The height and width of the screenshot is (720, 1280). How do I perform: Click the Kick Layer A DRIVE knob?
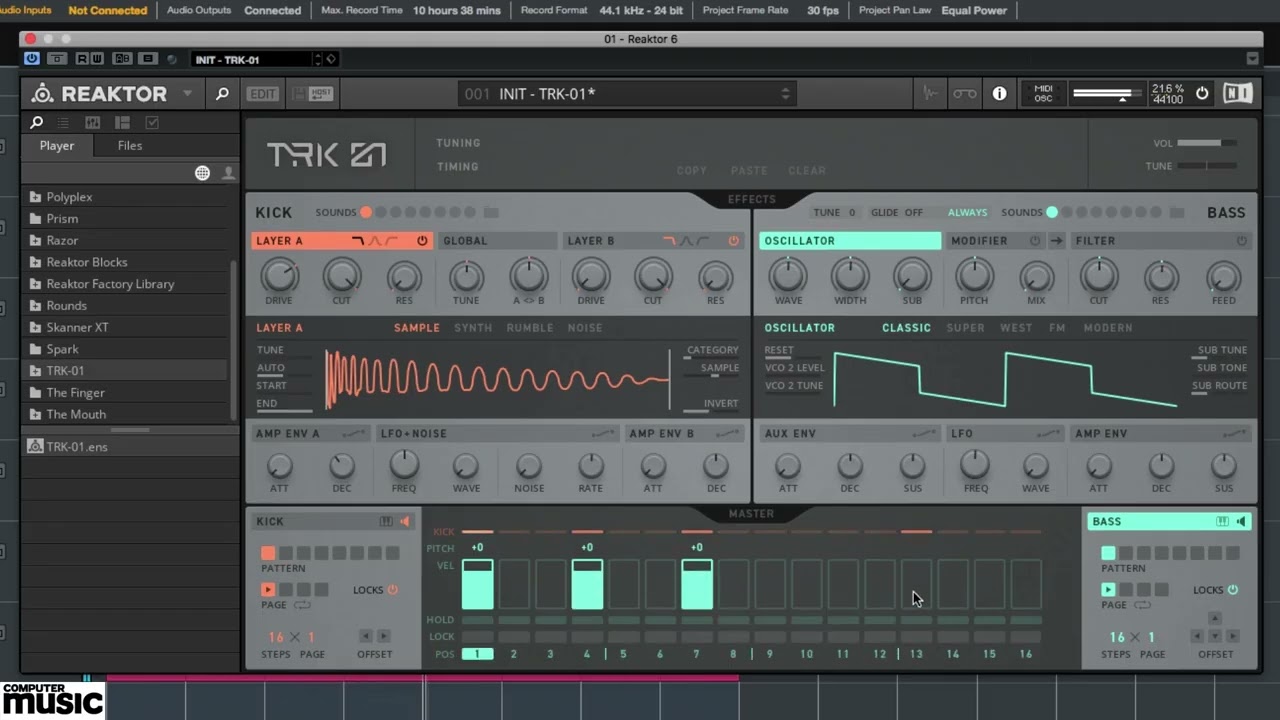[279, 275]
